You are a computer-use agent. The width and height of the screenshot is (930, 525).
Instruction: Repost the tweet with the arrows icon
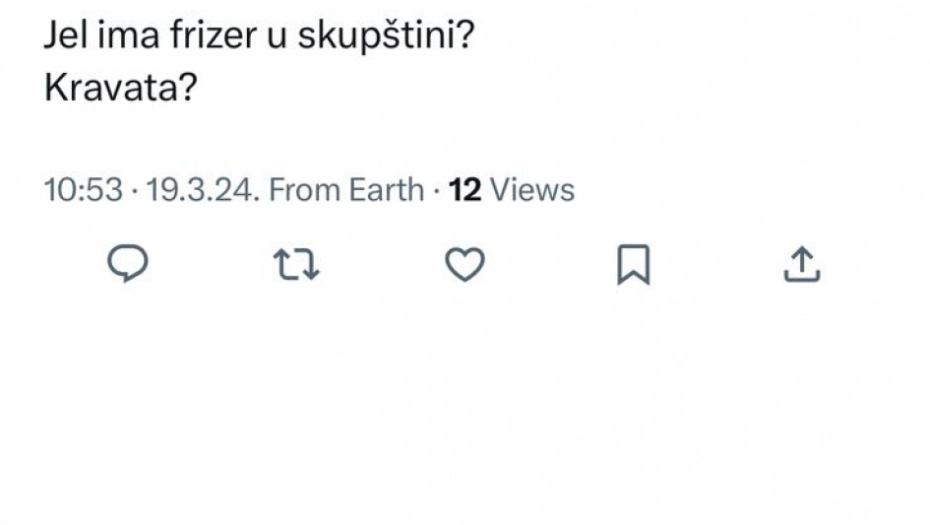pyautogui.click(x=296, y=264)
